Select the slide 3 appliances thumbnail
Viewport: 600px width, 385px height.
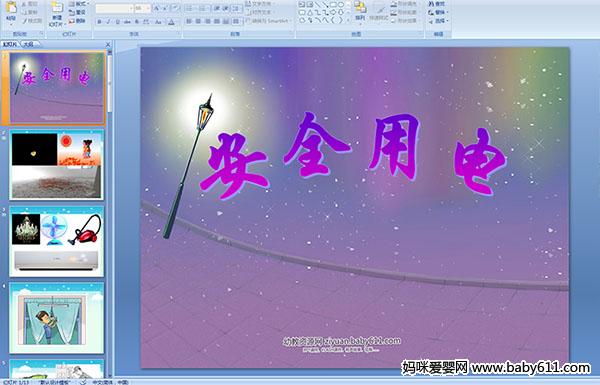click(x=57, y=241)
